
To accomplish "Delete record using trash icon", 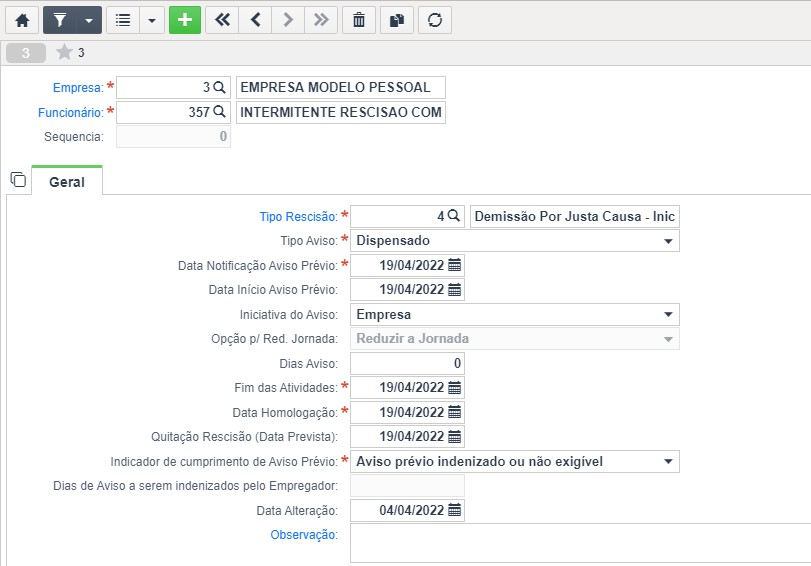I will 358,20.
